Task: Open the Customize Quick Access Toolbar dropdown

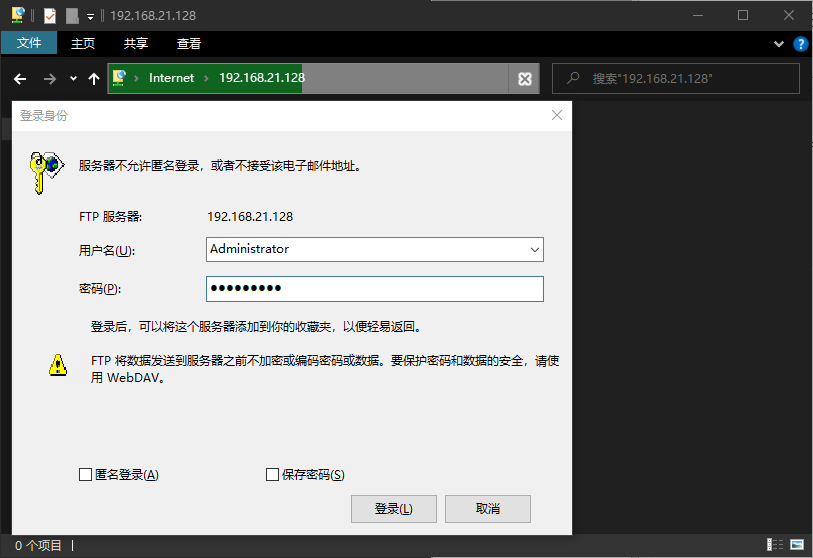Action: click(90, 16)
